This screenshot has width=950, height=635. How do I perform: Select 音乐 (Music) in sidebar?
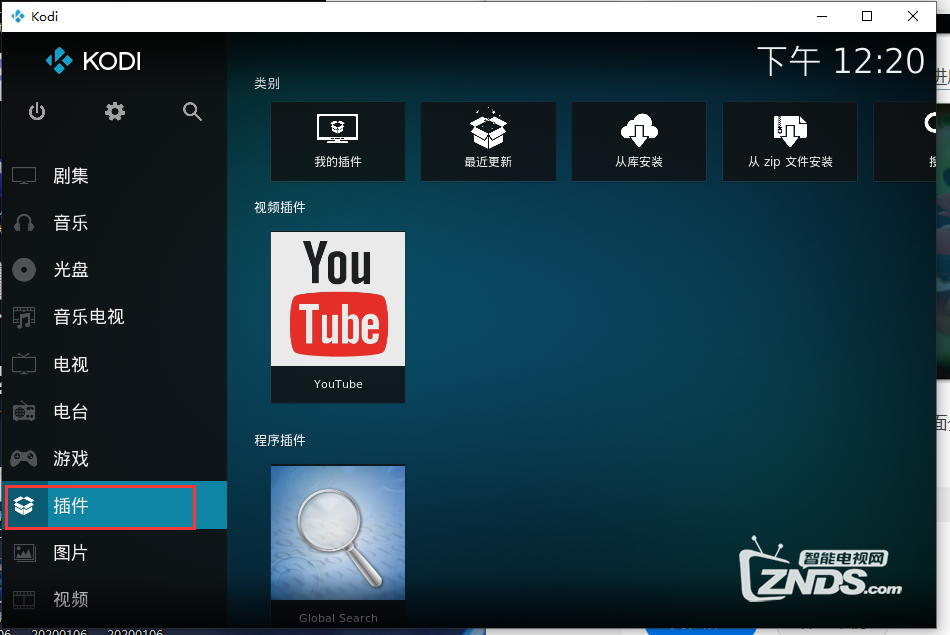point(71,223)
